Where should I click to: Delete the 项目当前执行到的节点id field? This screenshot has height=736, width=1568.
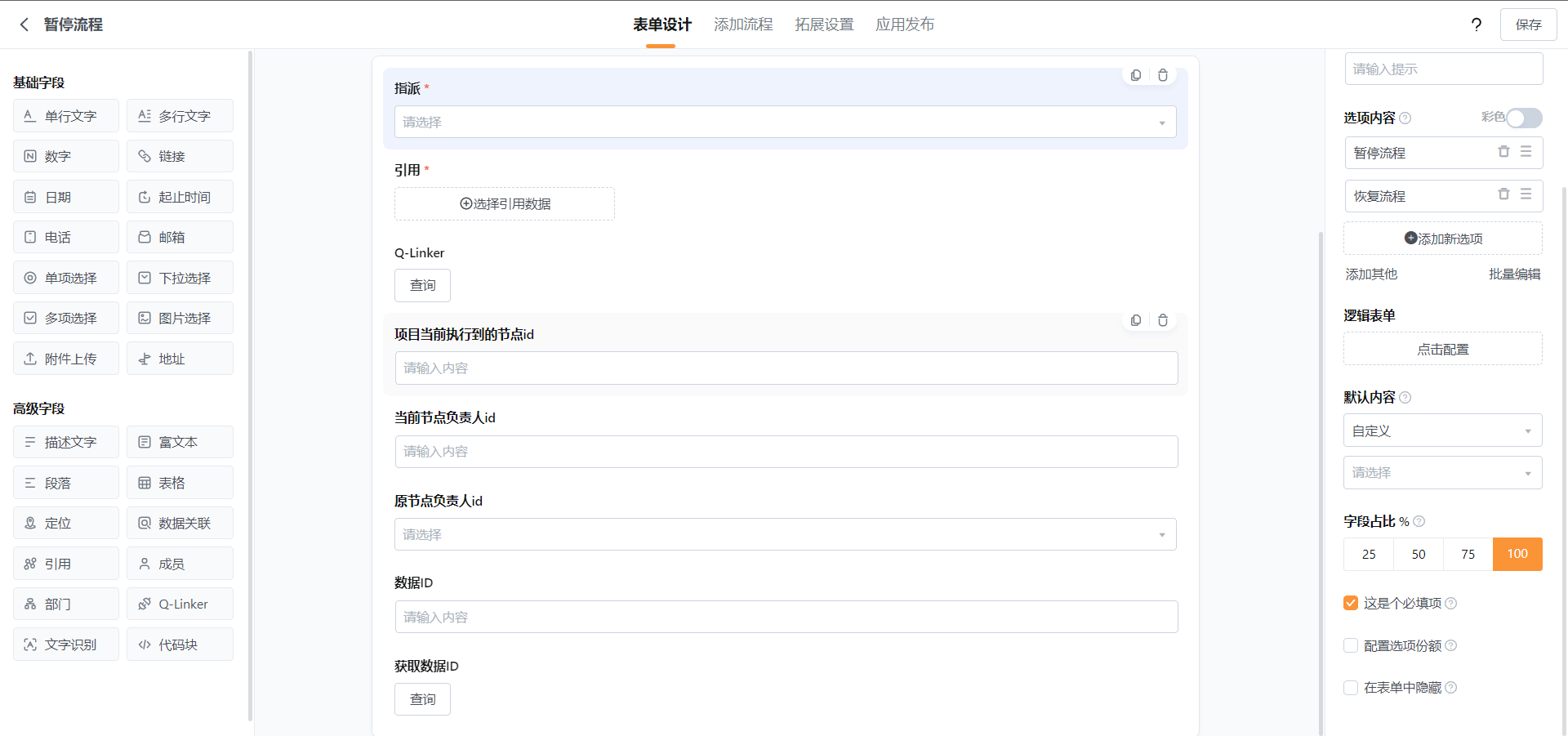tap(1163, 320)
